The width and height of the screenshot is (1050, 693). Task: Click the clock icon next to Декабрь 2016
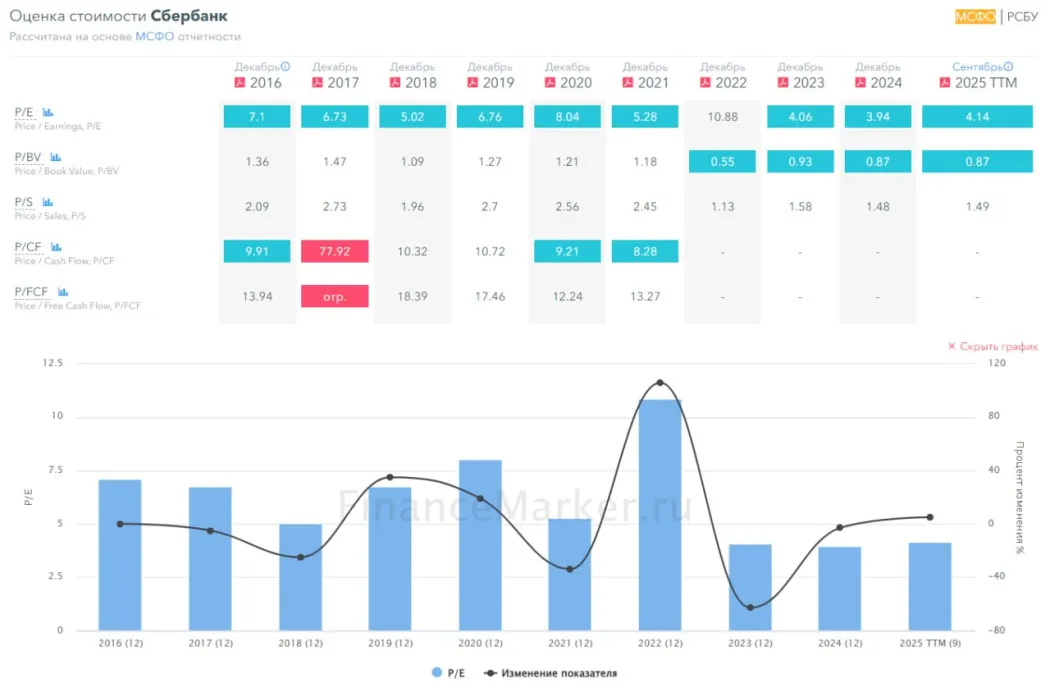286,66
